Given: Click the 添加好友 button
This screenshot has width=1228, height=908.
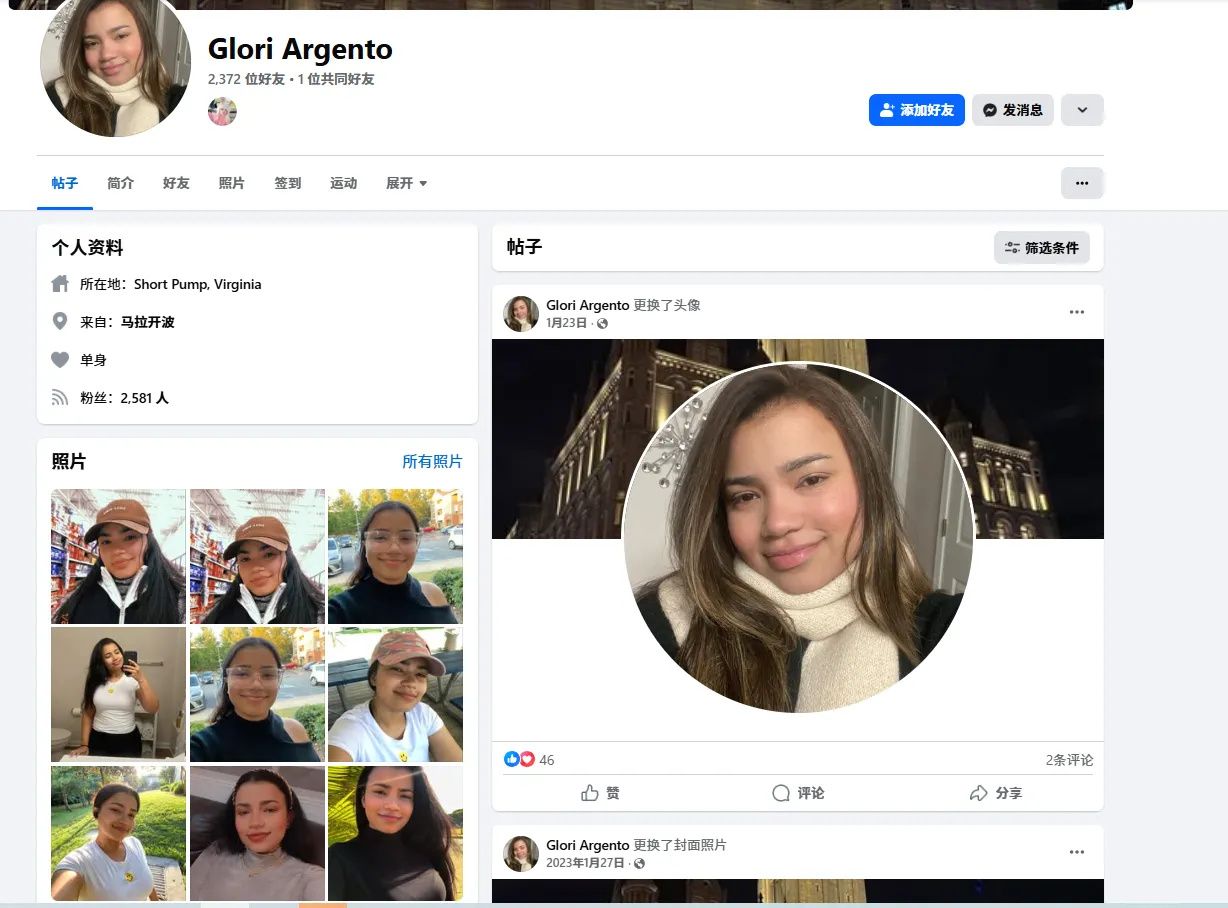Looking at the screenshot, I should [x=916, y=110].
